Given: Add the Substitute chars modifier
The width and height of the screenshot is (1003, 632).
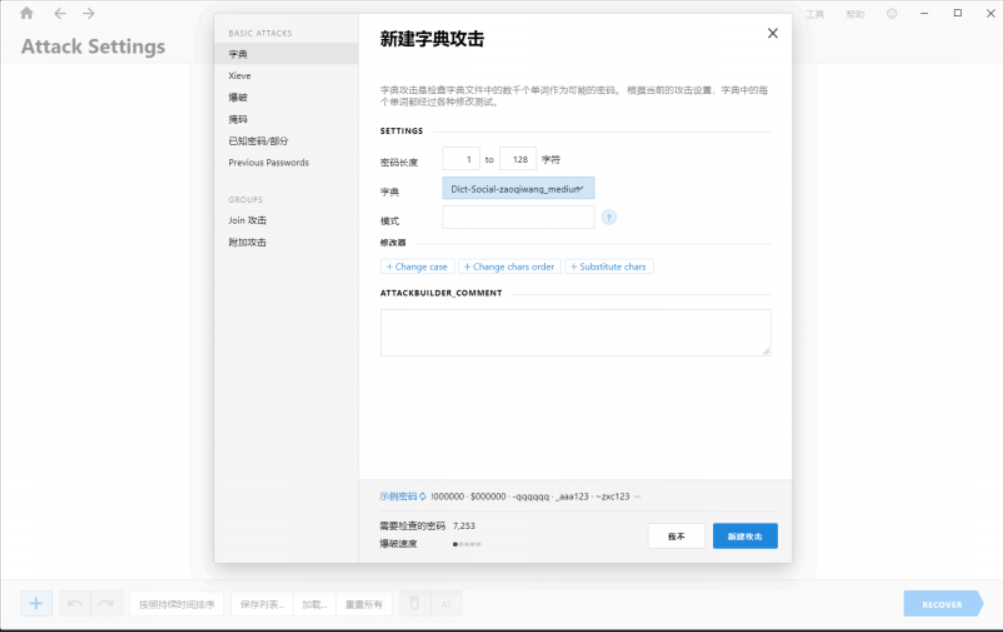Looking at the screenshot, I should coord(609,267).
